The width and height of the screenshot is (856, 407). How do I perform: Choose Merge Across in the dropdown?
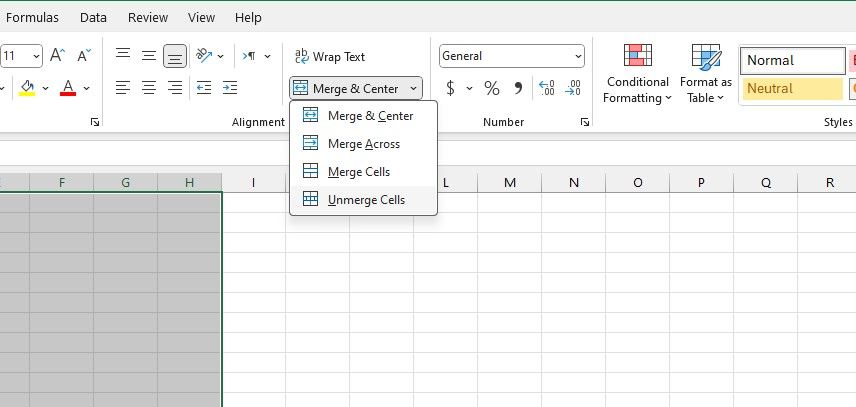pyautogui.click(x=363, y=143)
